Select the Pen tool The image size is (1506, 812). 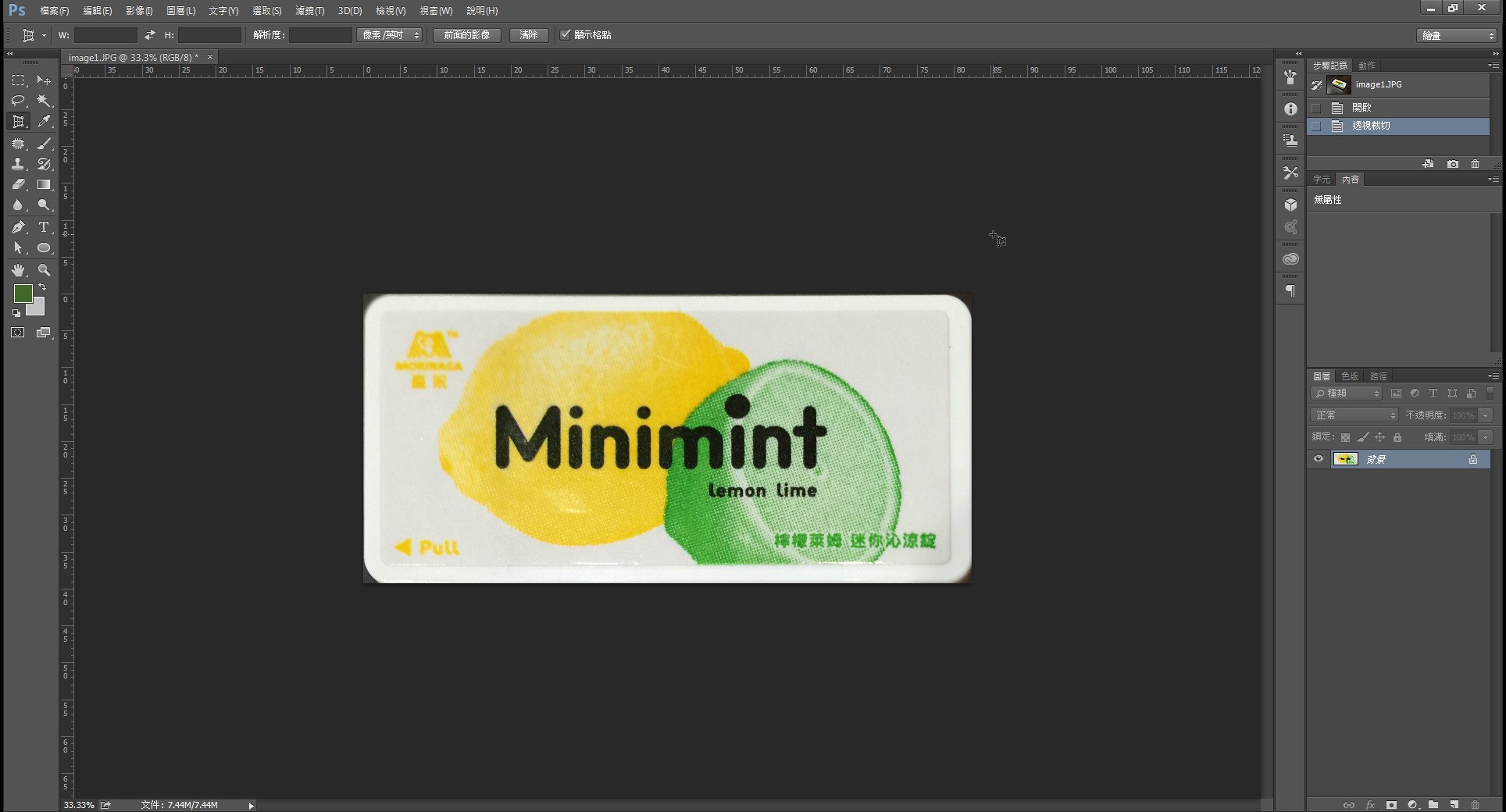point(18,227)
